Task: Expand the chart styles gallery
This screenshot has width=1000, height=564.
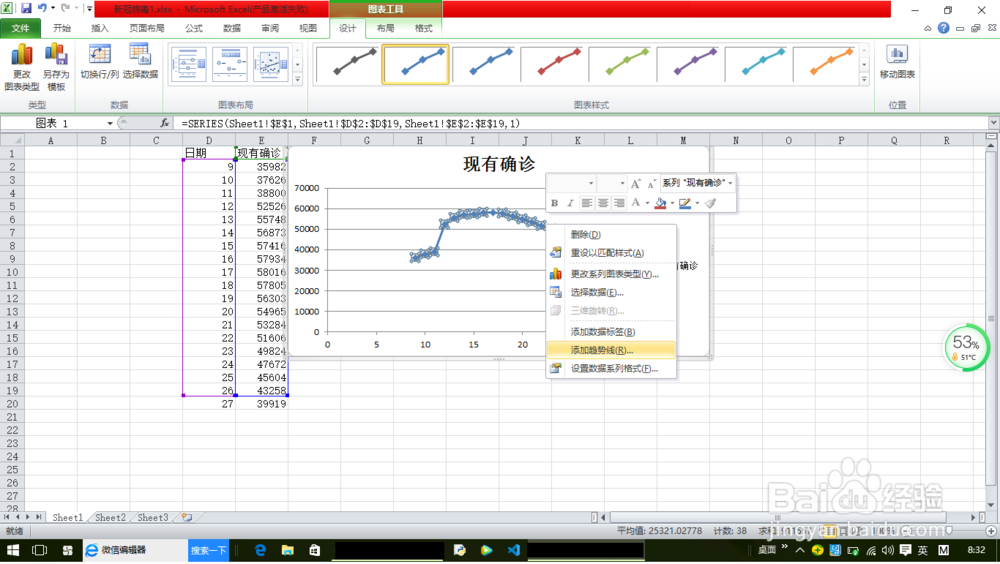Action: tap(864, 80)
